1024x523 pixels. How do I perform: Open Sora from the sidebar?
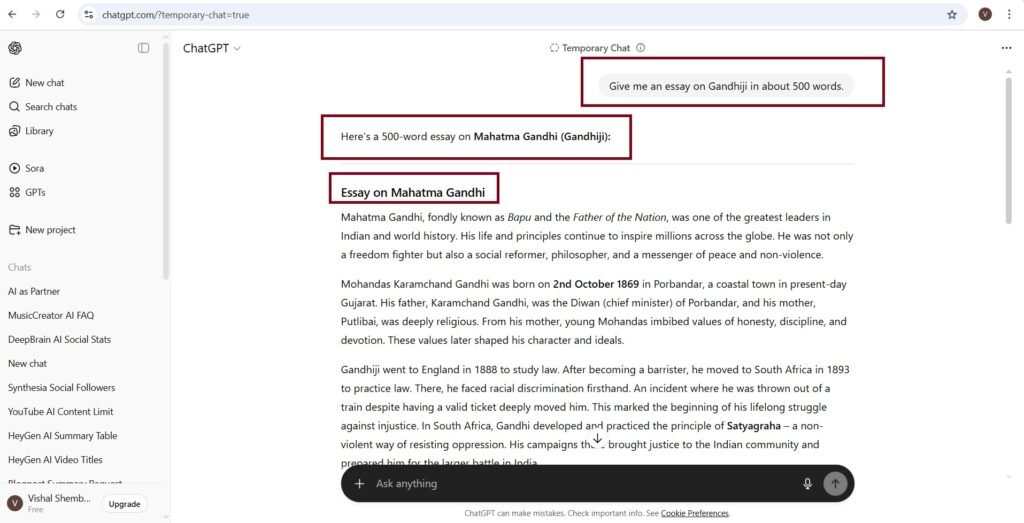(34, 169)
